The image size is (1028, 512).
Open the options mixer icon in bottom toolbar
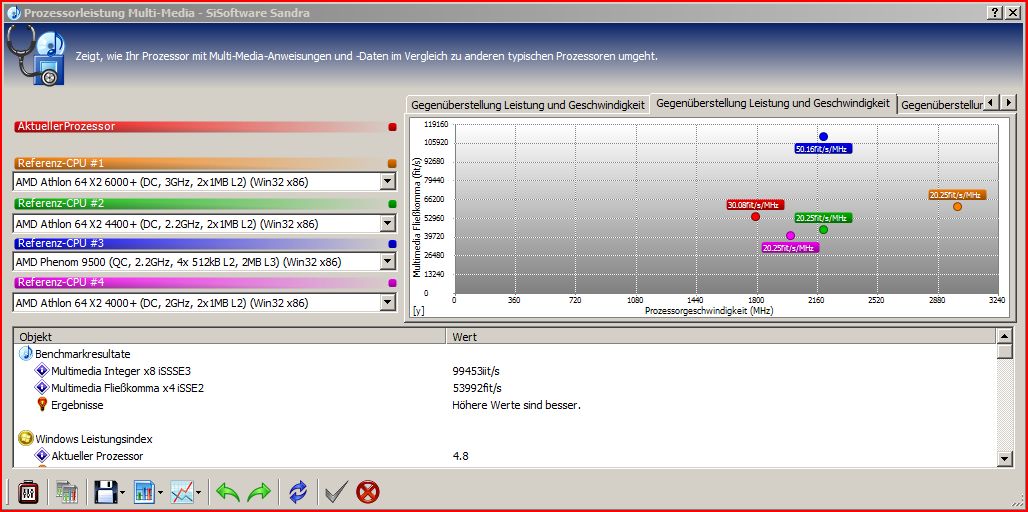click(28, 492)
